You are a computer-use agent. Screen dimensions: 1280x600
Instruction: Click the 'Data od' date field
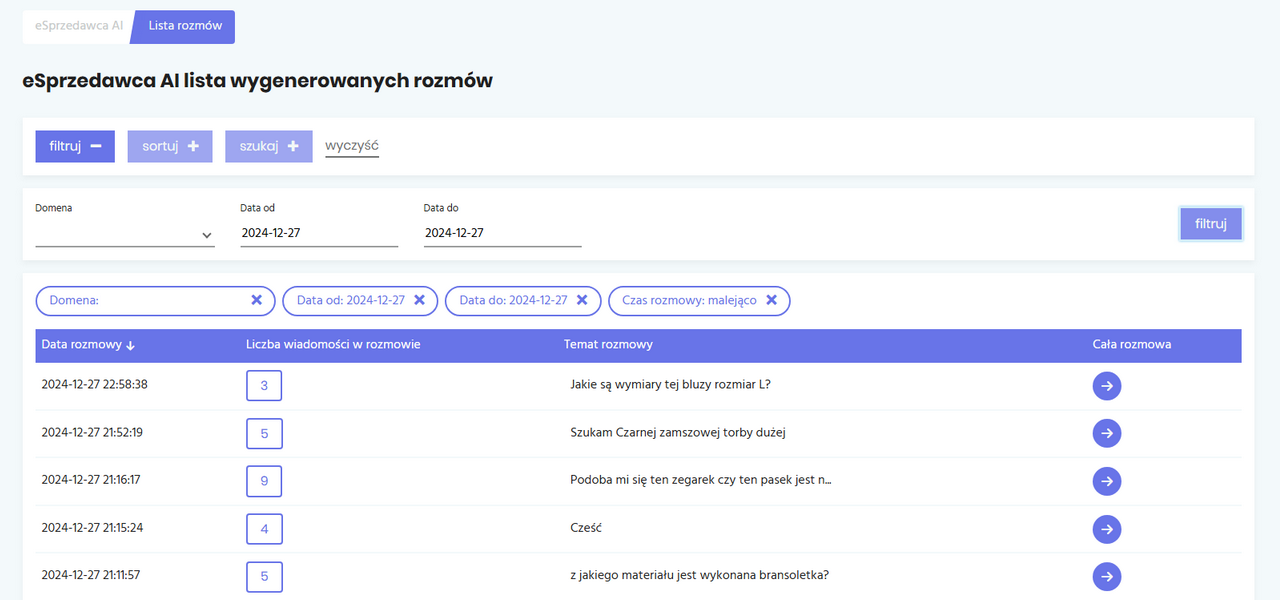pyautogui.click(x=319, y=233)
